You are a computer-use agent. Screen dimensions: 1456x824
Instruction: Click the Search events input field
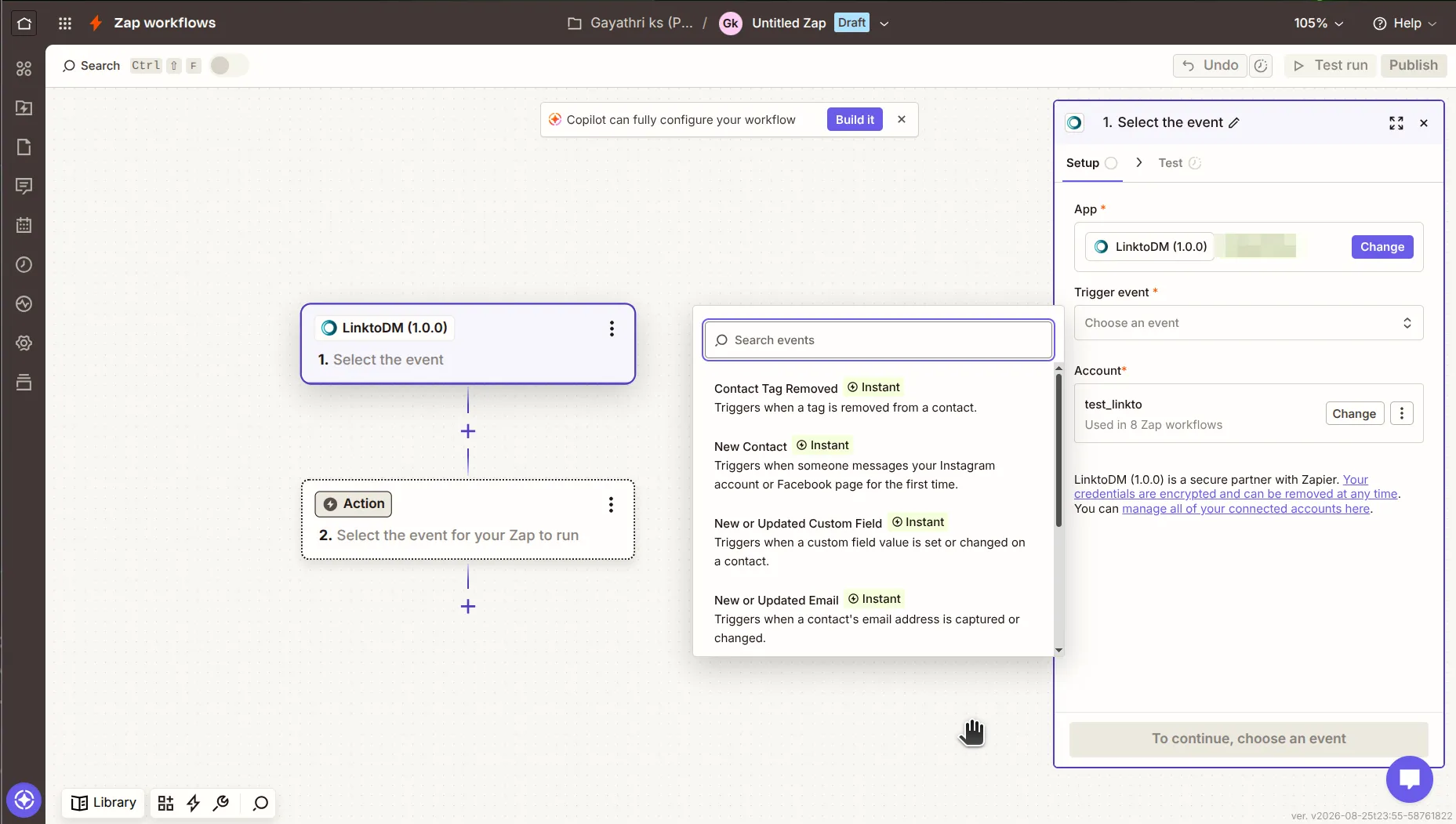click(878, 340)
